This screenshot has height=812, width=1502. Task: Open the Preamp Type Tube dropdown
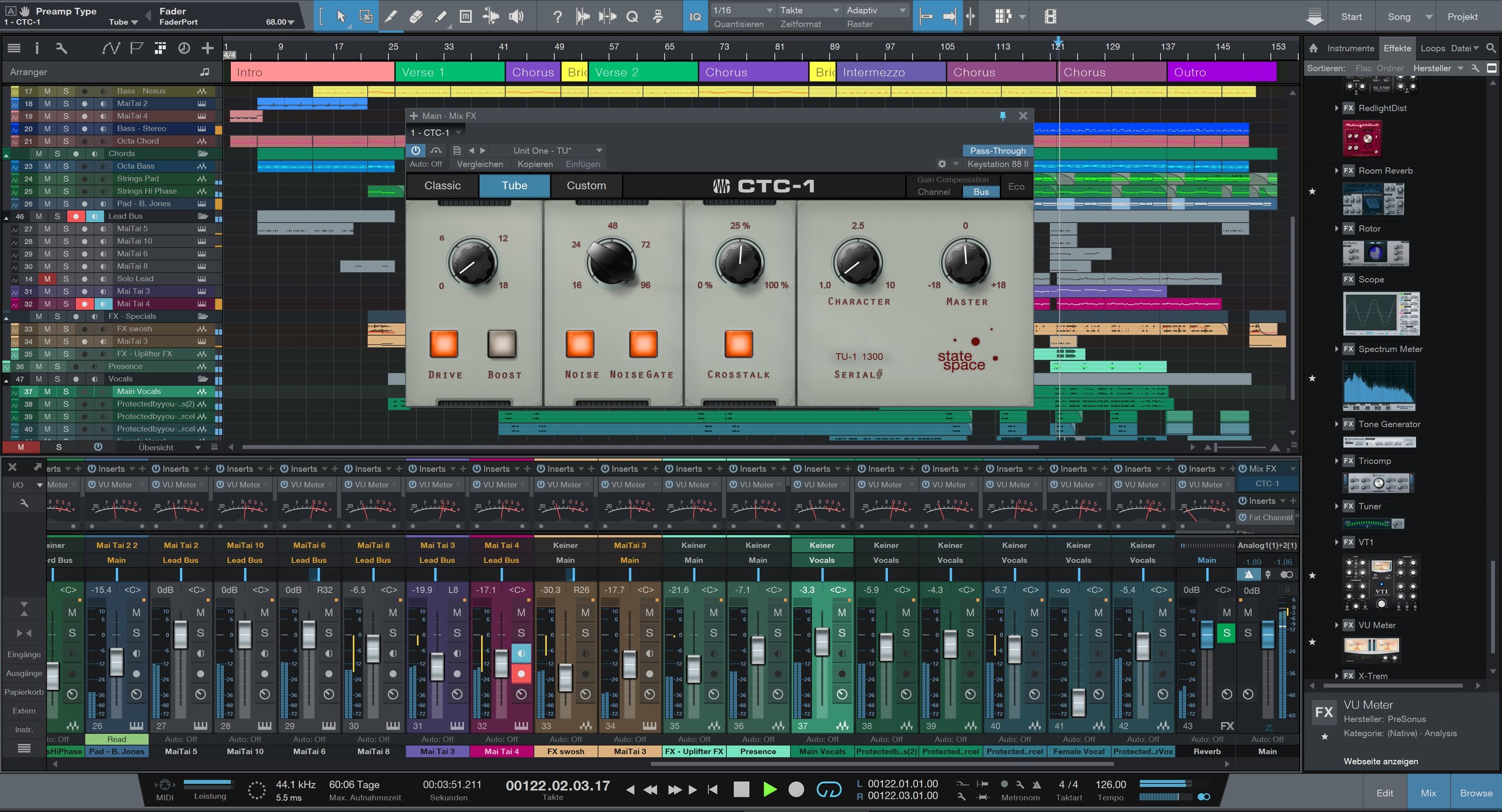[124, 22]
